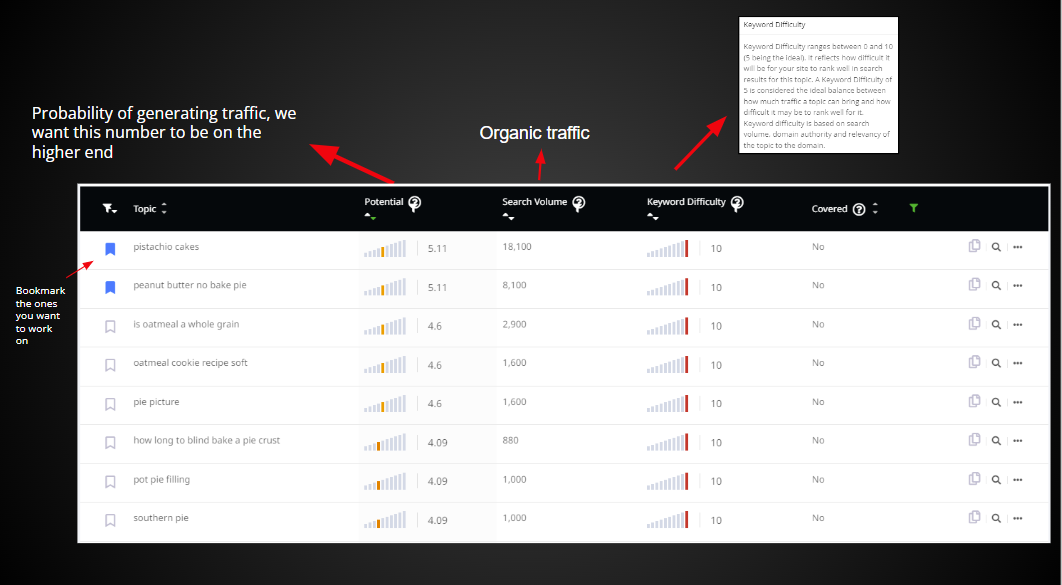Open the help icon next to Search Volume

[578, 203]
